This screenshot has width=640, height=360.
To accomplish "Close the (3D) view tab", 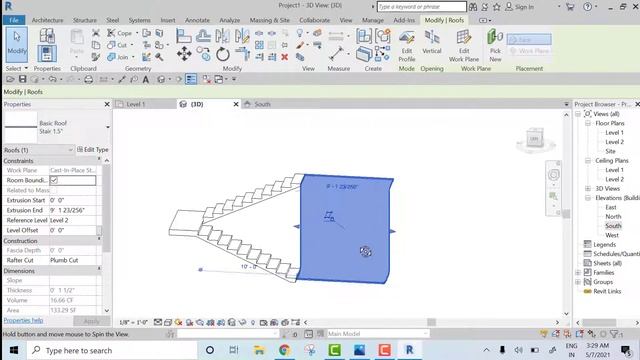I will 236,104.
